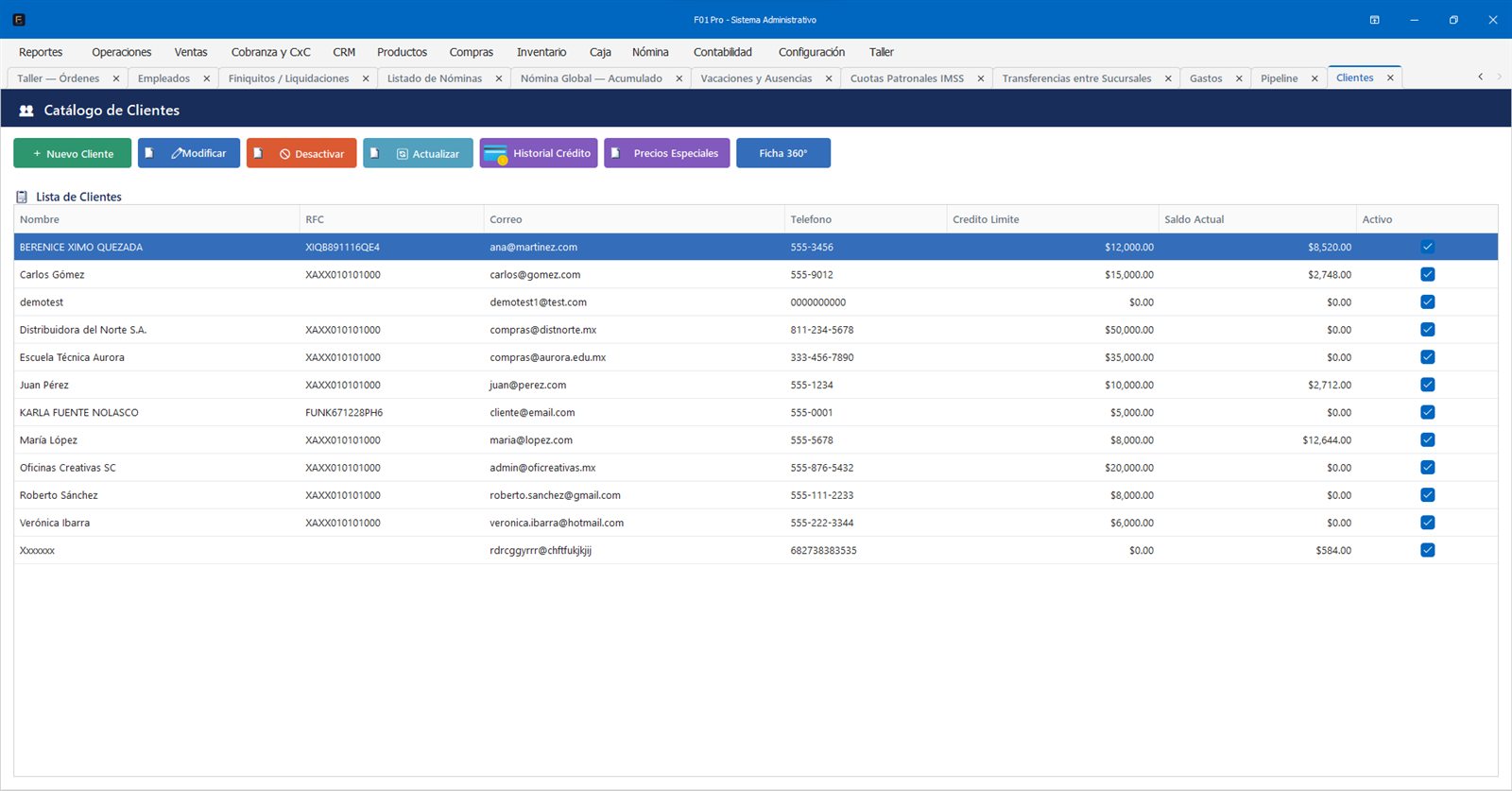The width and height of the screenshot is (1512, 791).
Task: Toggle Activo checkbox for Carlos Gómez
Action: pos(1427,274)
